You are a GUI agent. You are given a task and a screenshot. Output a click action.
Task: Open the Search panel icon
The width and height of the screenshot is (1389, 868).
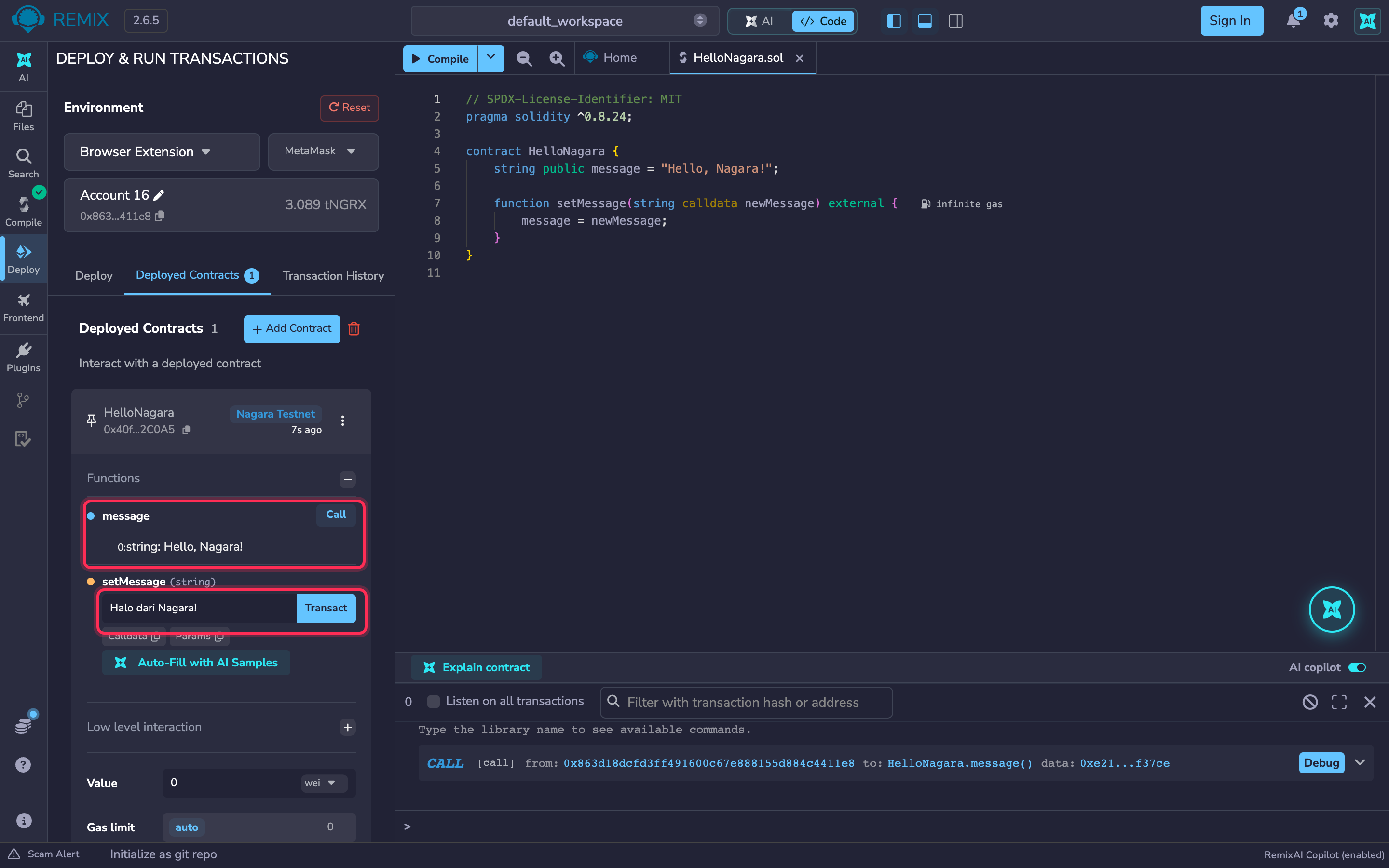[x=24, y=163]
